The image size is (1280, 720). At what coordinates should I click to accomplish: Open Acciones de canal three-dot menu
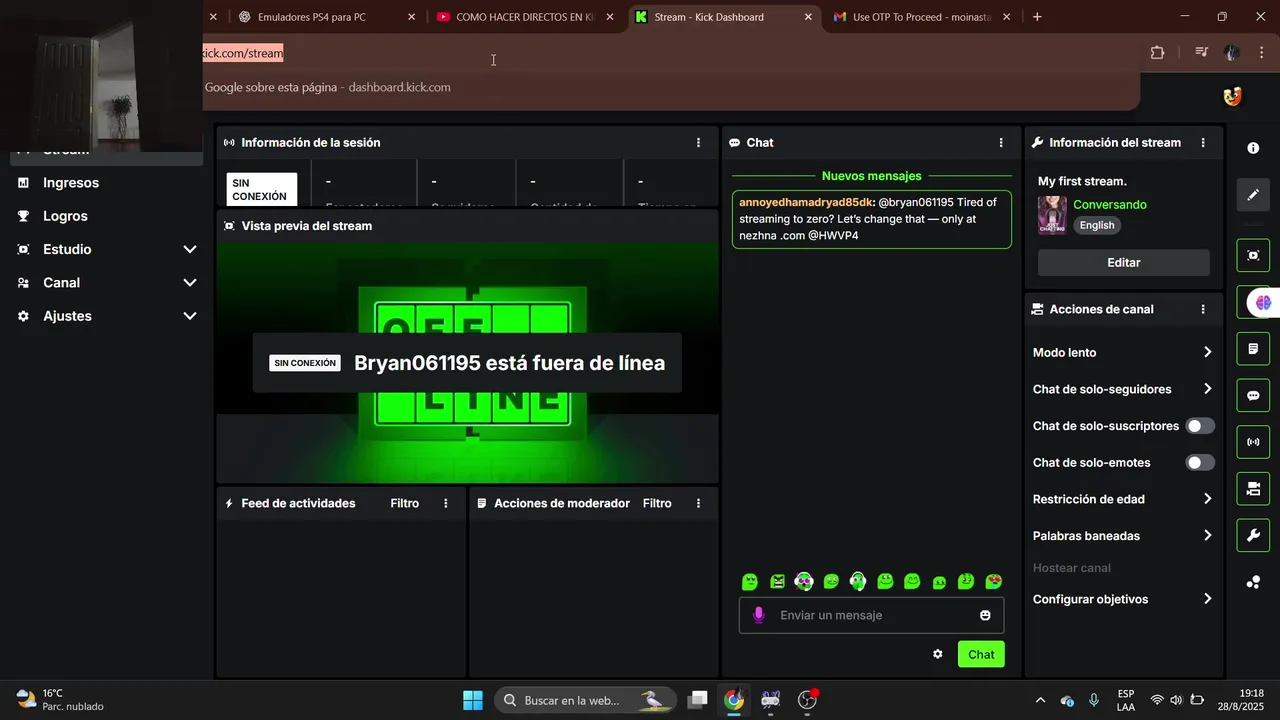1203,310
